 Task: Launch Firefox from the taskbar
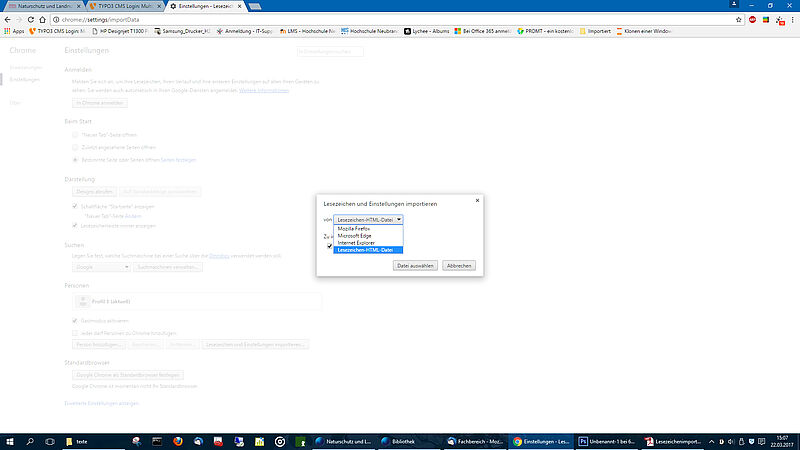pyautogui.click(x=178, y=441)
